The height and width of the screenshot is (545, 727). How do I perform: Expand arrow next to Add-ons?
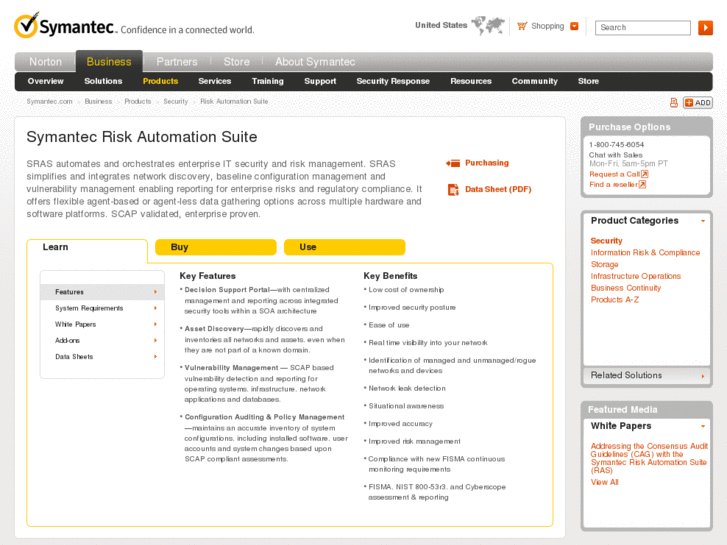155,340
